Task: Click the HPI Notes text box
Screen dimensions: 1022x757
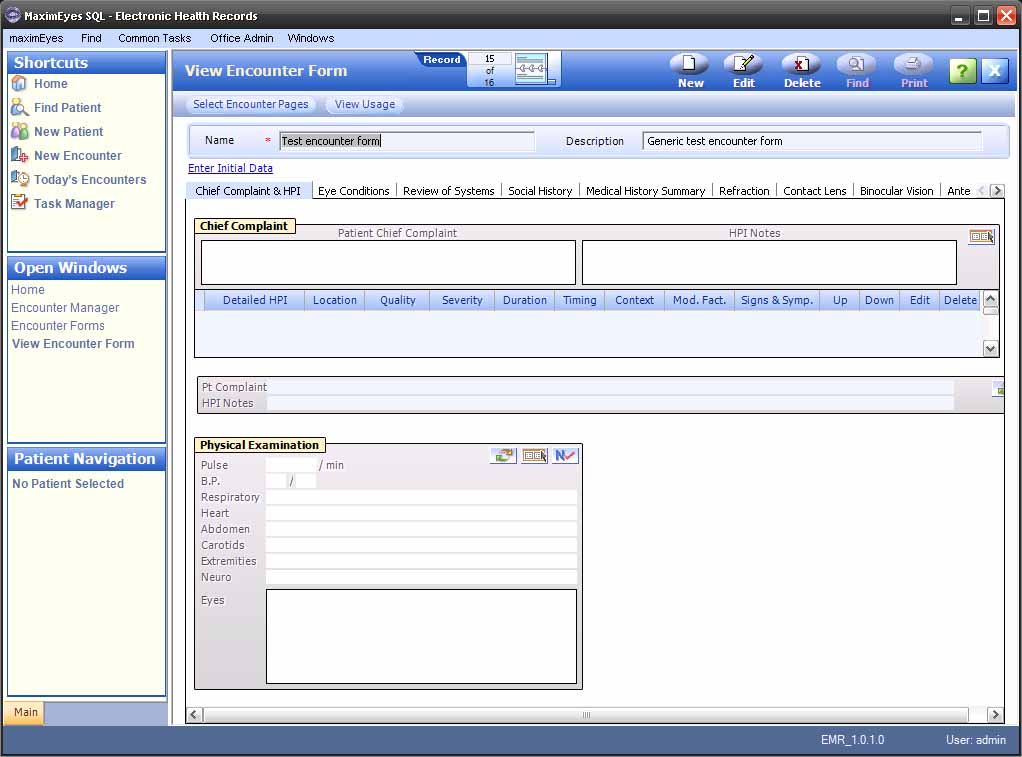Action: pyautogui.click(x=769, y=263)
